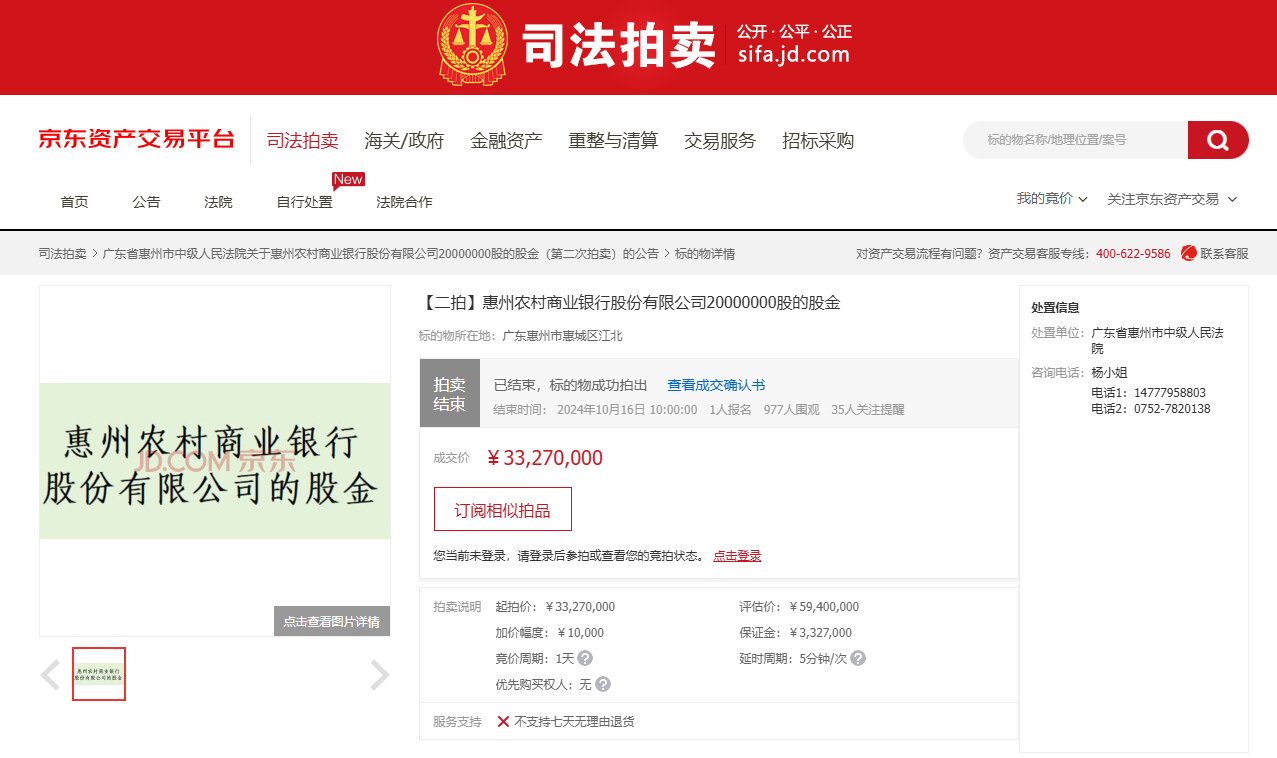Click the 35人关注提醒 text

(x=868, y=410)
